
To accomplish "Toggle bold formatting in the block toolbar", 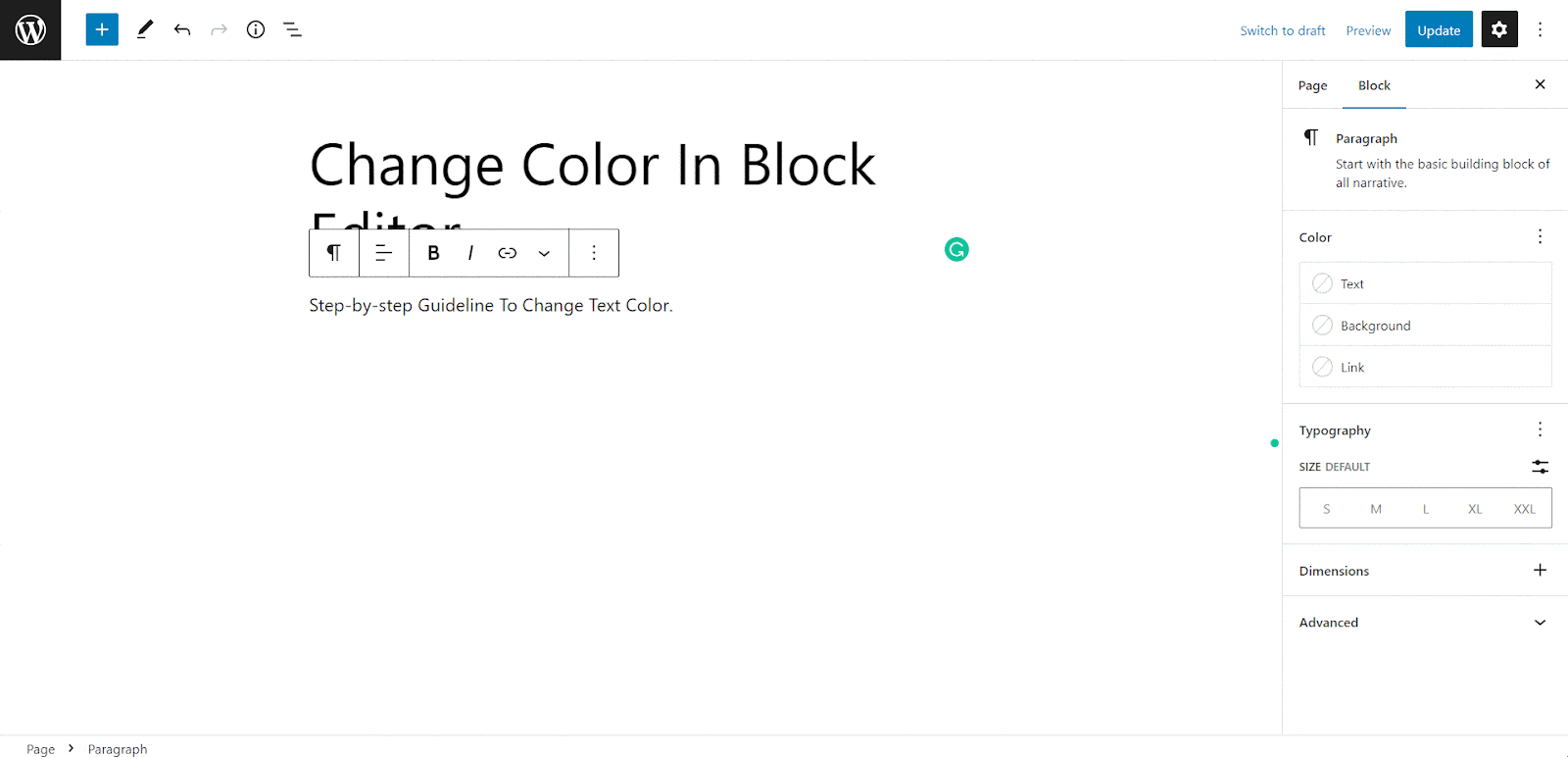I will click(432, 252).
